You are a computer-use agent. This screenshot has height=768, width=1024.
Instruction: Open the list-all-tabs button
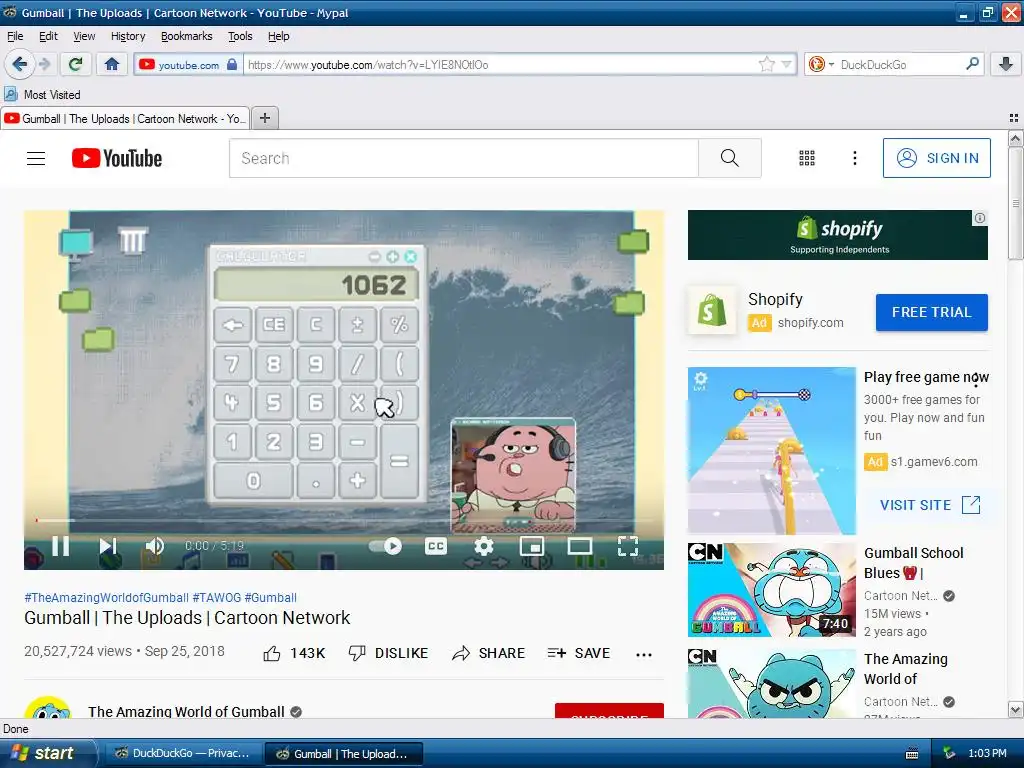(x=1014, y=118)
